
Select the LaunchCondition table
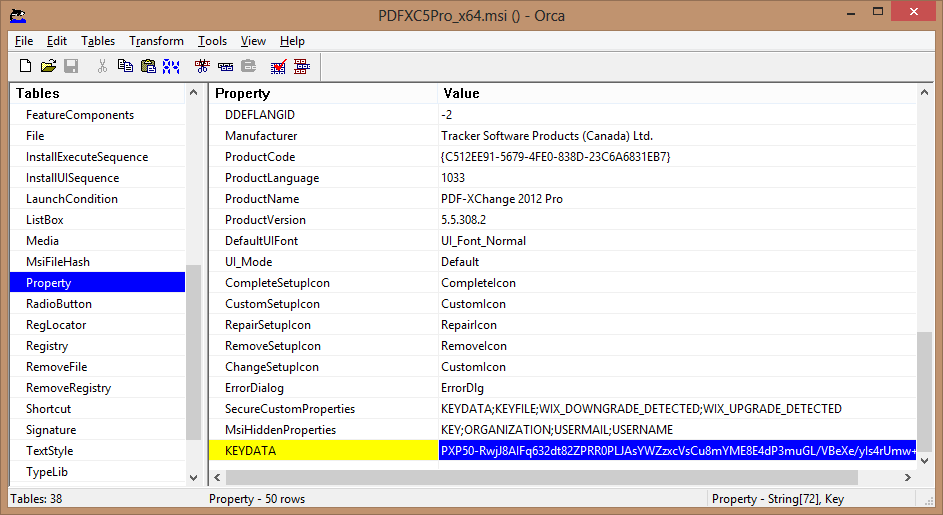click(97, 199)
